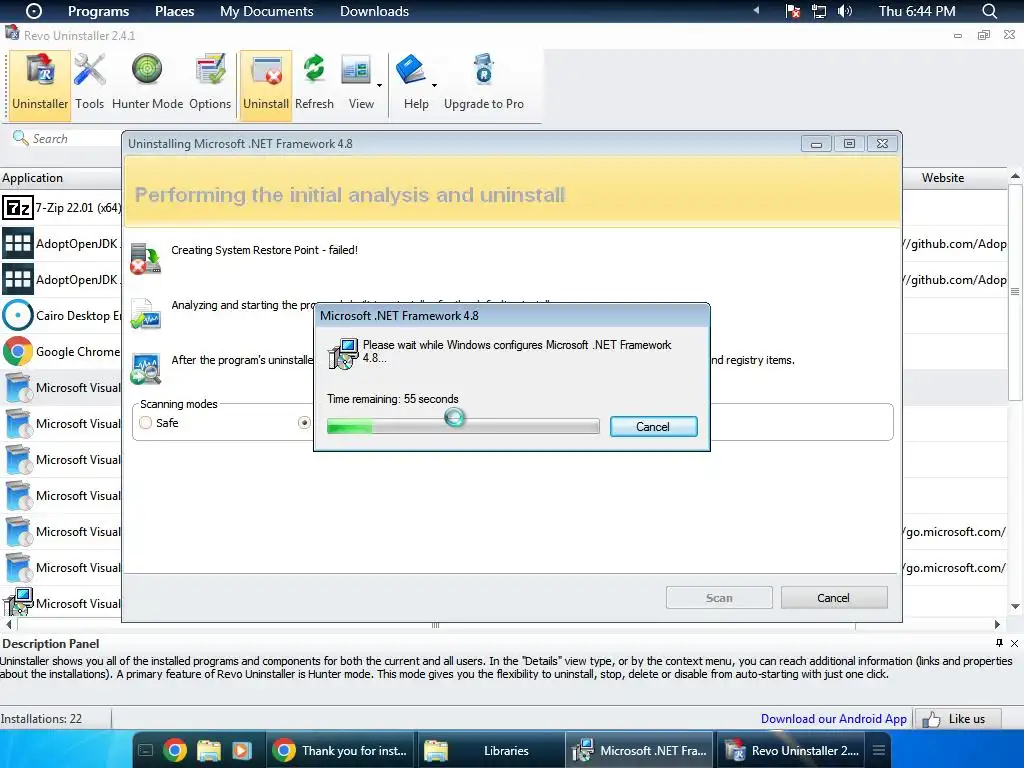Click Chrome pinned icon in taskbar
This screenshot has width=1024, height=768.
pos(174,750)
